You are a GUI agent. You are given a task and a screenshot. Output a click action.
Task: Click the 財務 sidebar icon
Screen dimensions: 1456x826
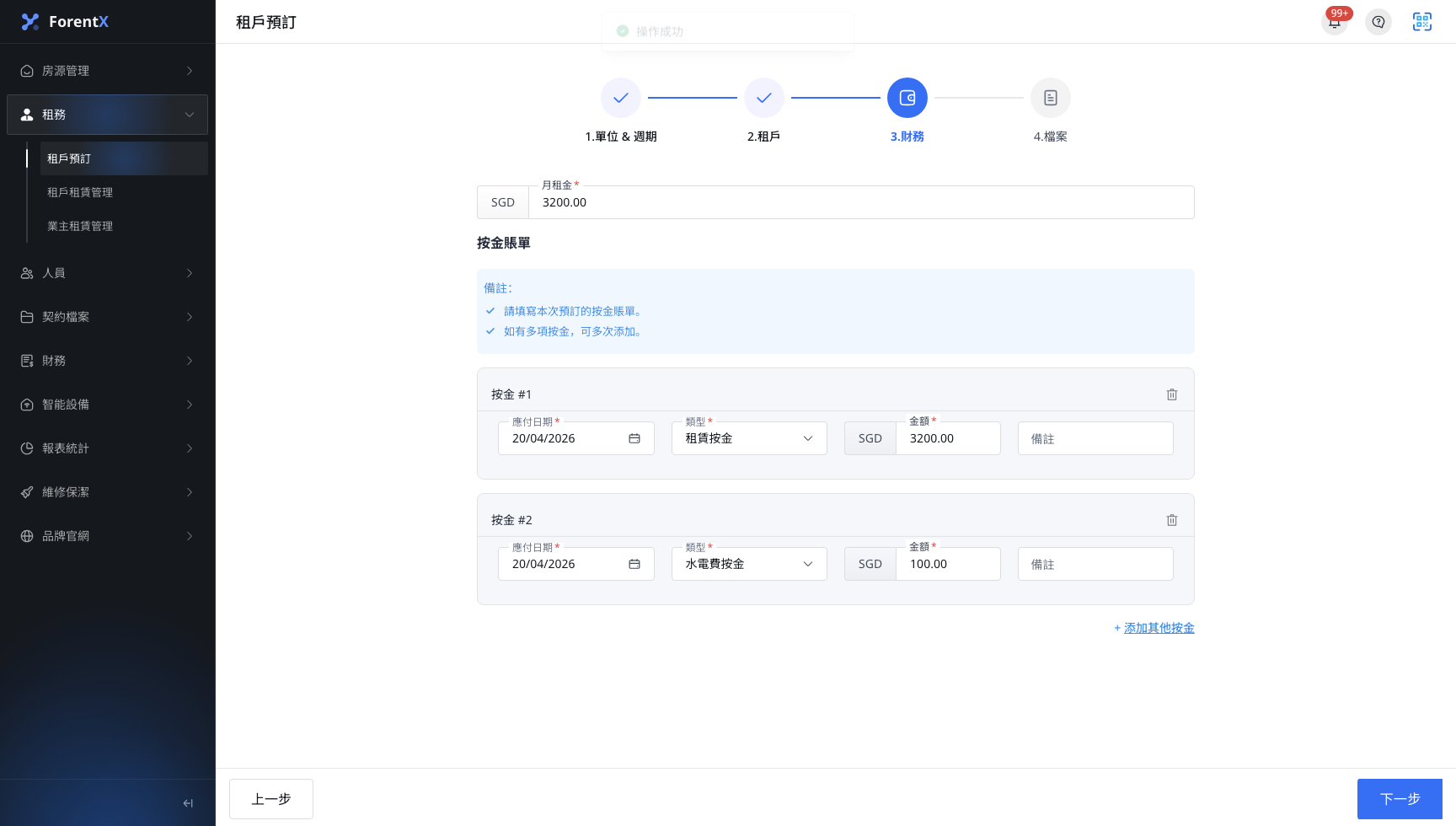[27, 361]
